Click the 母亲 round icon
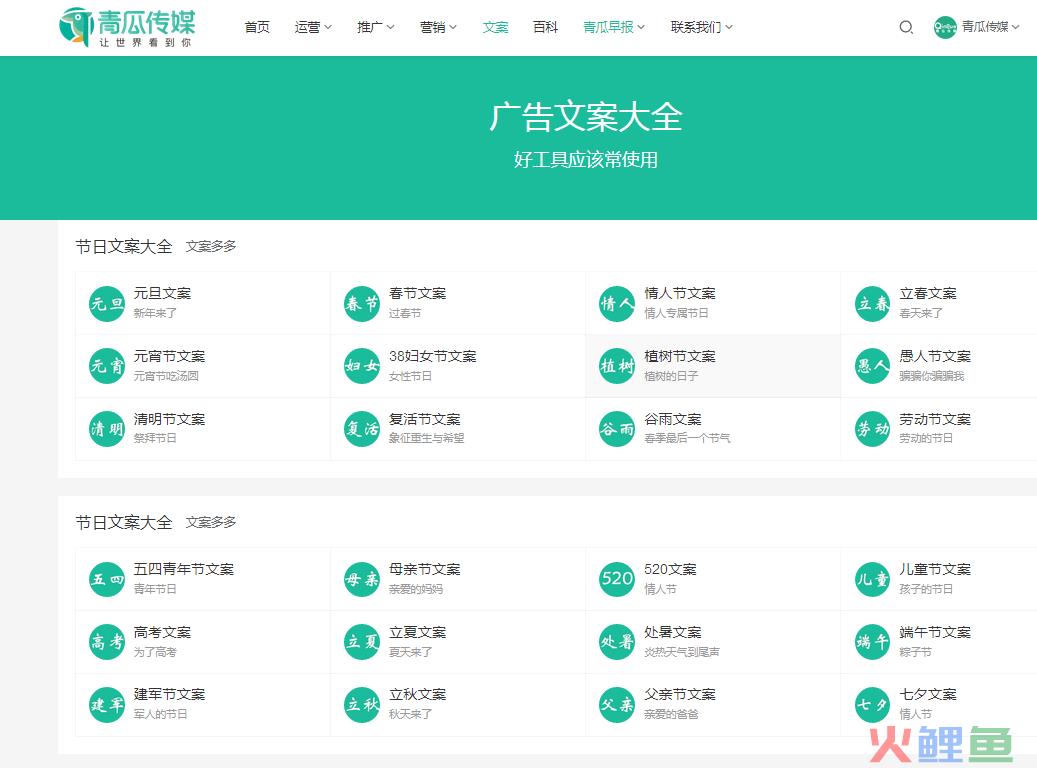1037x768 pixels. click(x=362, y=579)
